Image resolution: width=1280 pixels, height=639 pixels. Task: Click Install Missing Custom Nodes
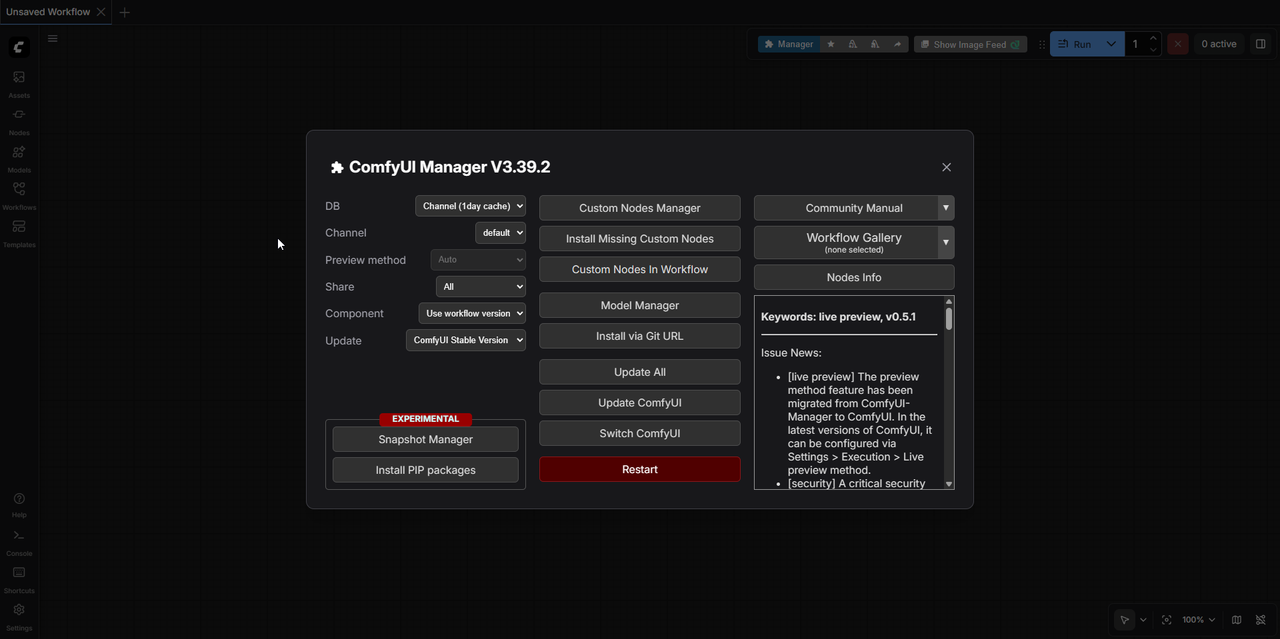pos(640,239)
